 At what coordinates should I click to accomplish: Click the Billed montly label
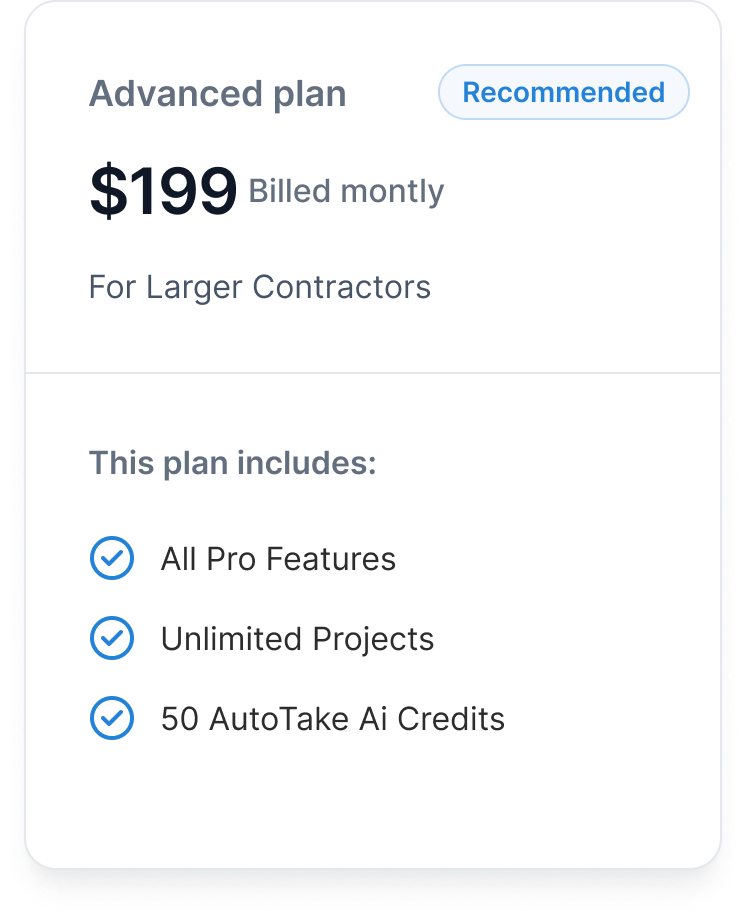coord(346,191)
